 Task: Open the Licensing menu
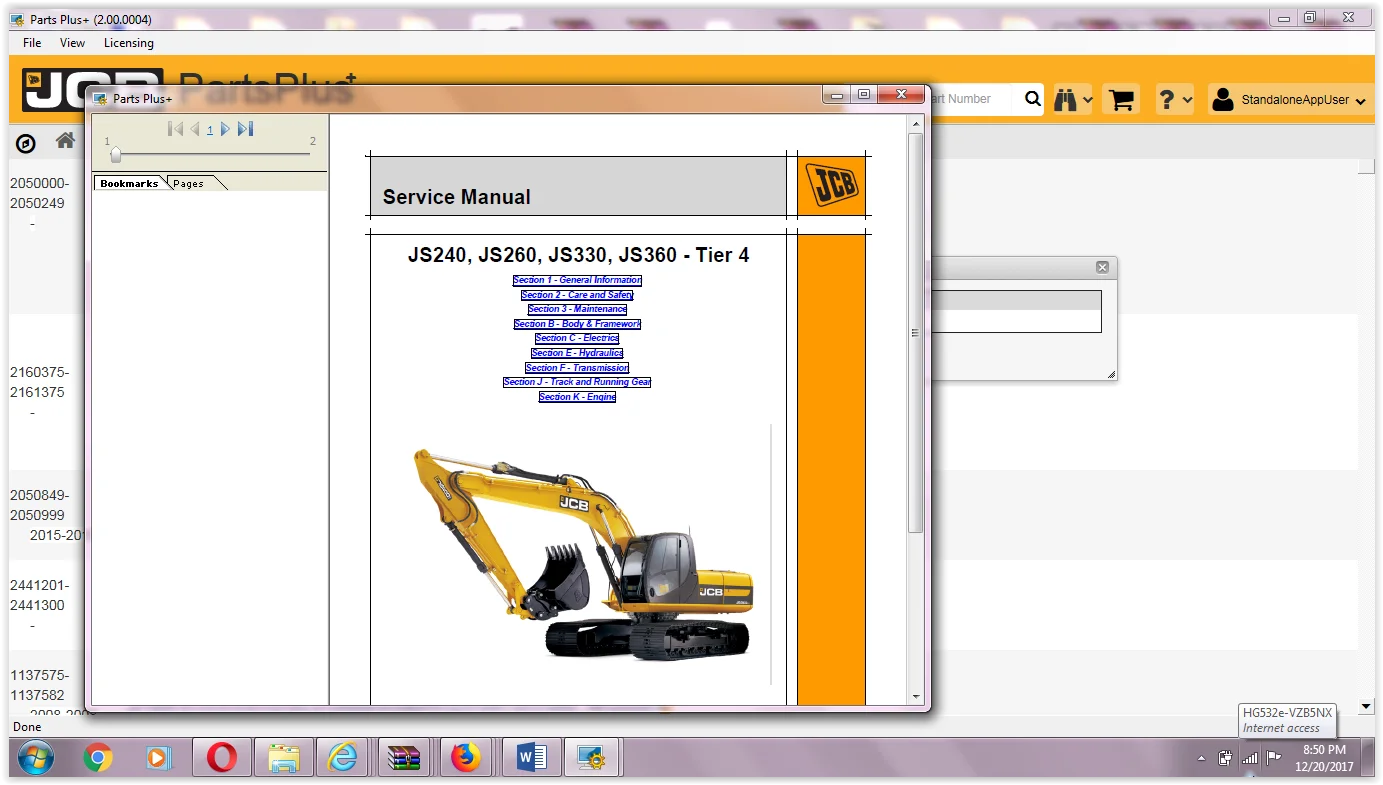129,43
